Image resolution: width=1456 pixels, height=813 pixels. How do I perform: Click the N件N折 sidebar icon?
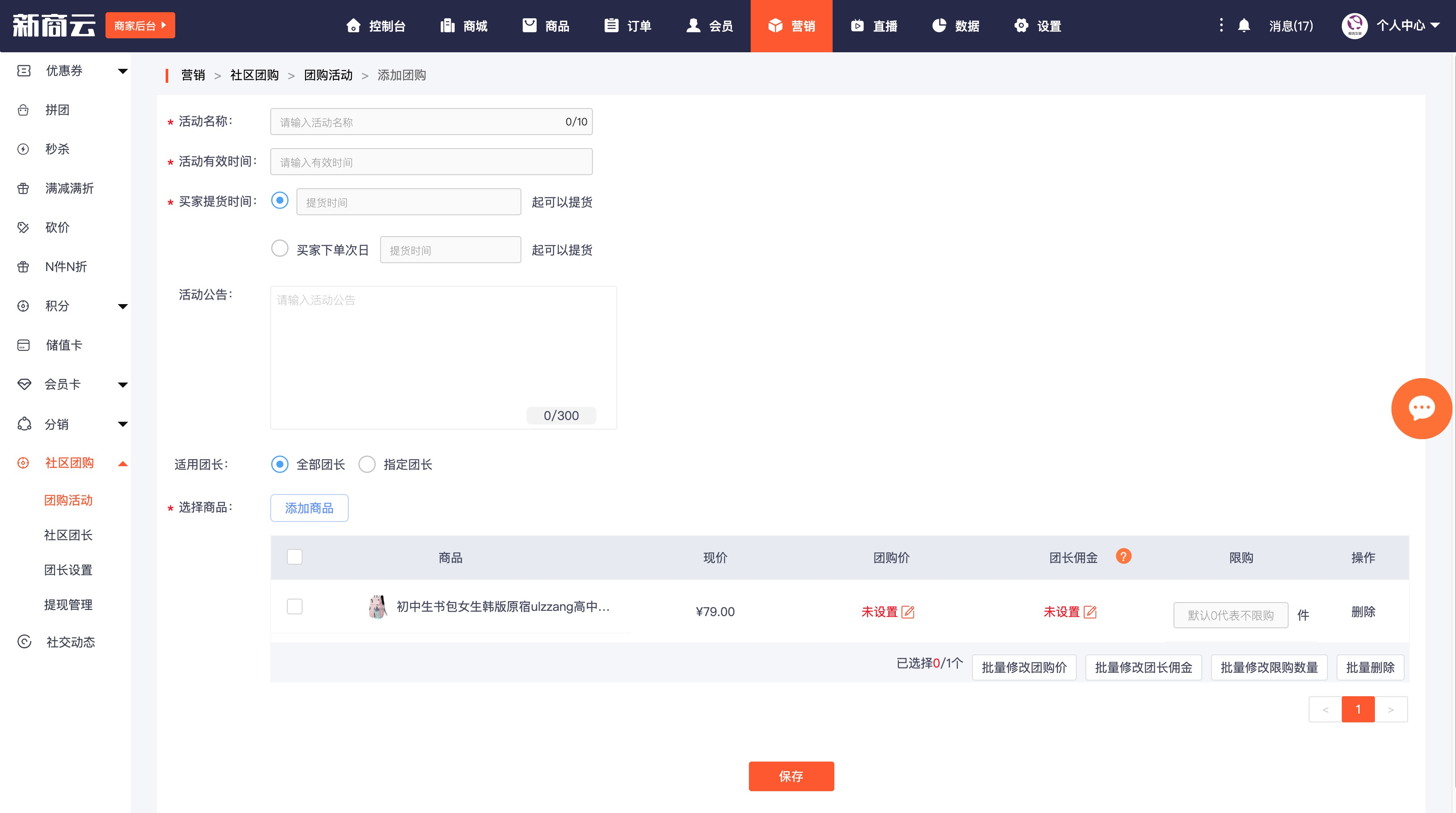pos(23,267)
